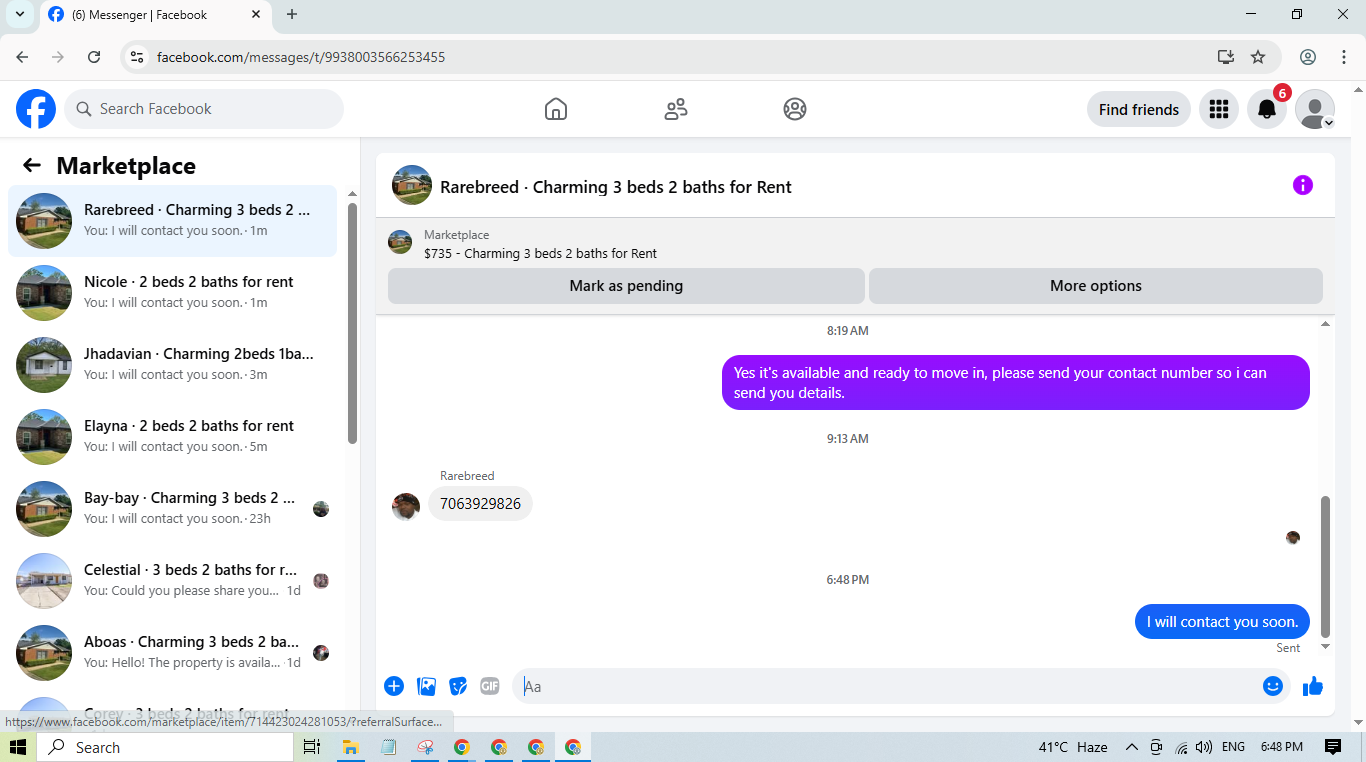Attach a photo using the image icon
The height and width of the screenshot is (762, 1366).
pos(426,686)
